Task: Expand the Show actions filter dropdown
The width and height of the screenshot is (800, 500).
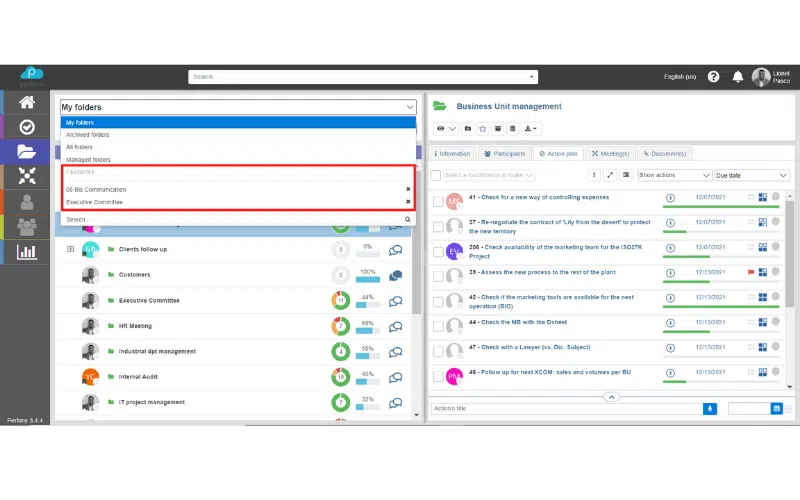Action: pos(673,175)
